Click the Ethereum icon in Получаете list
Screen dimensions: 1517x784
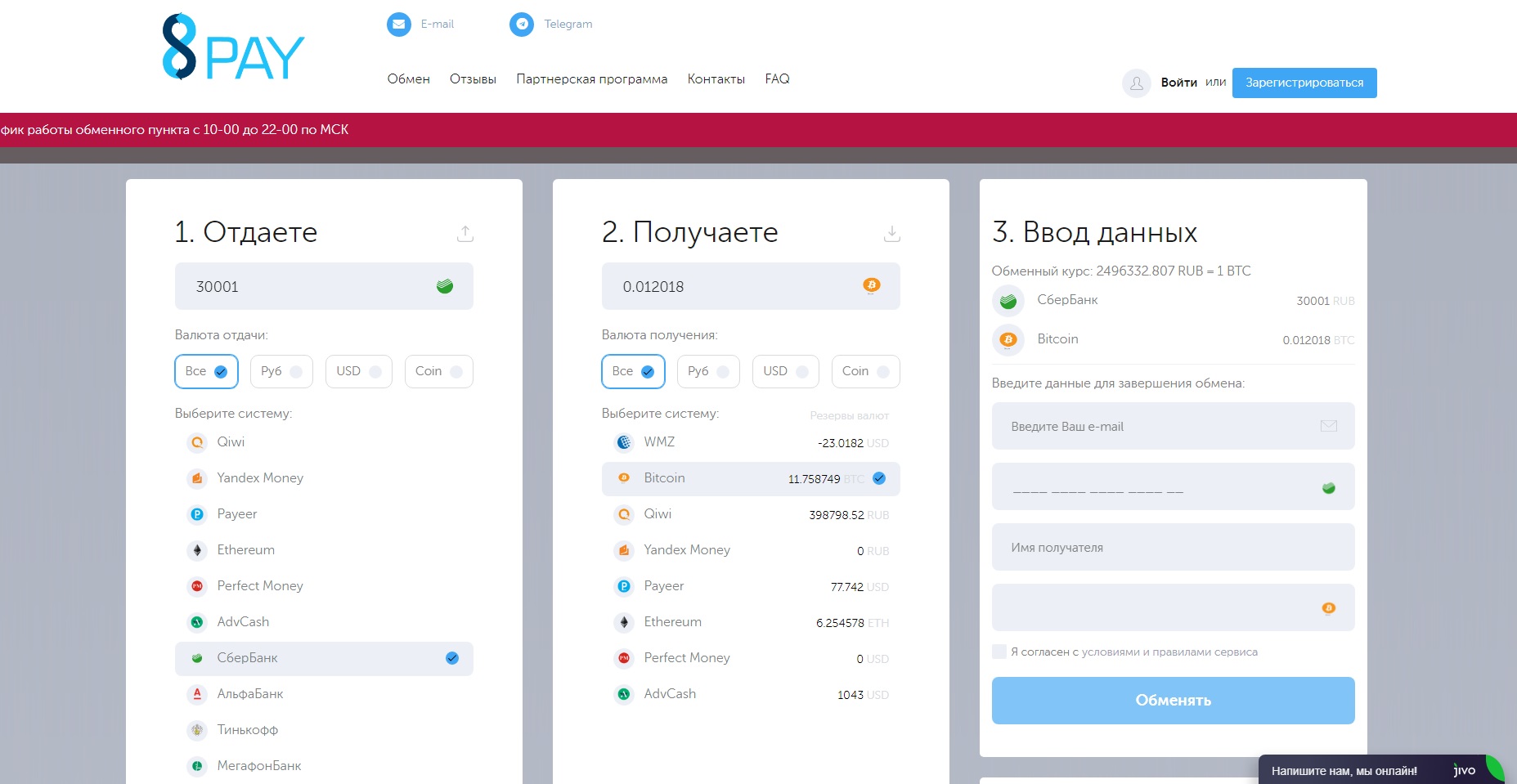pos(624,622)
